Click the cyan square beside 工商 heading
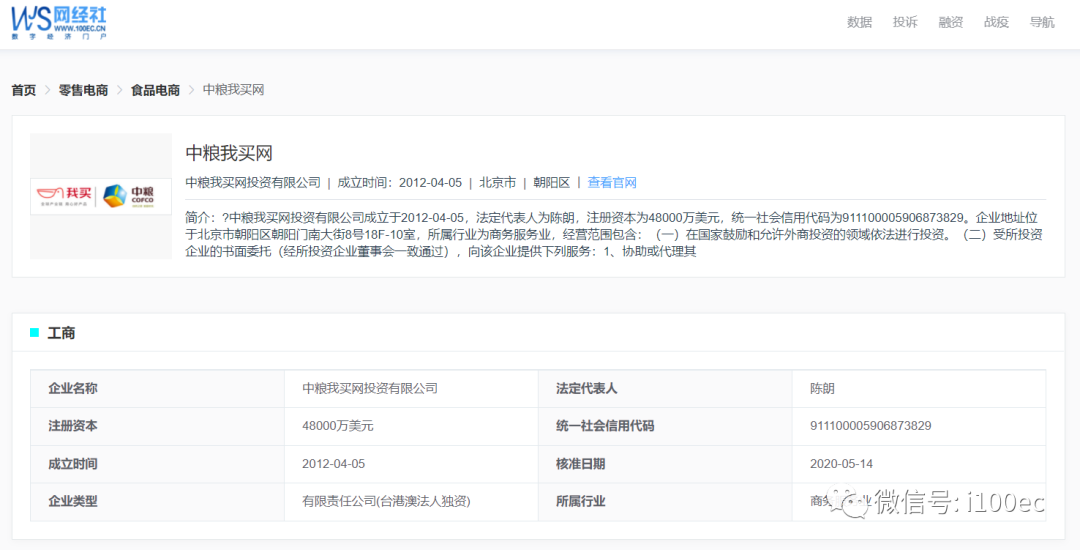This screenshot has width=1080, height=550. tap(35, 333)
